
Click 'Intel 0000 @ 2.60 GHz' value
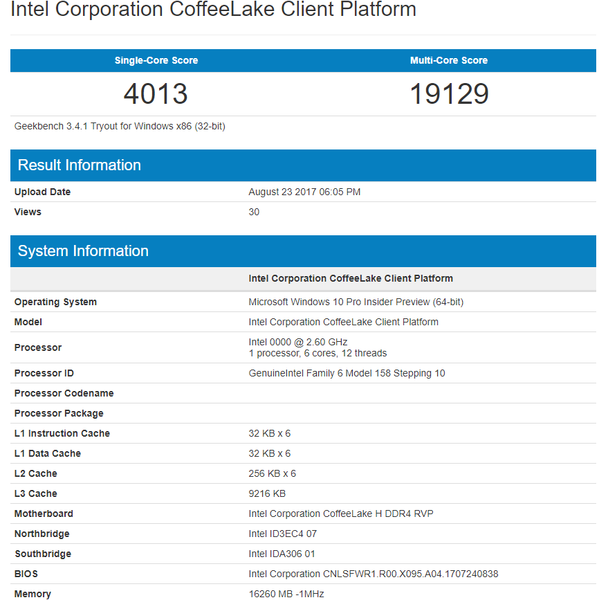point(298,342)
